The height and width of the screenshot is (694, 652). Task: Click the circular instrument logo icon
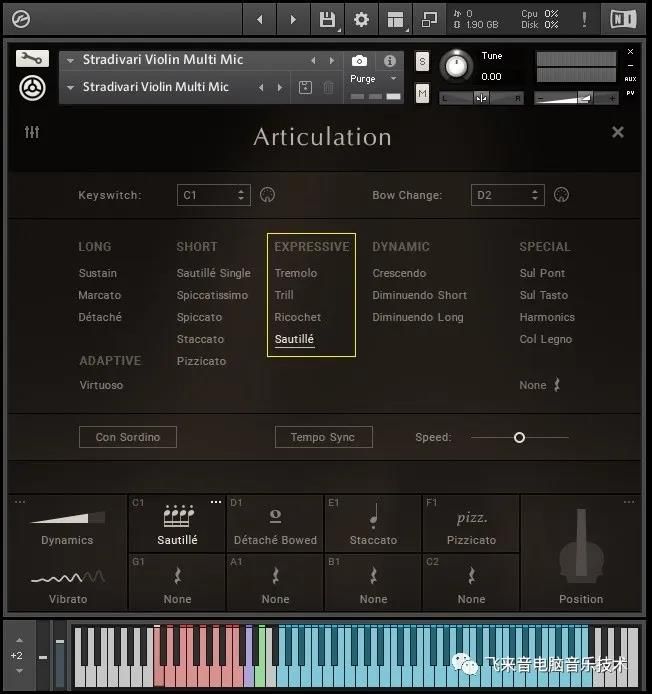click(32, 88)
